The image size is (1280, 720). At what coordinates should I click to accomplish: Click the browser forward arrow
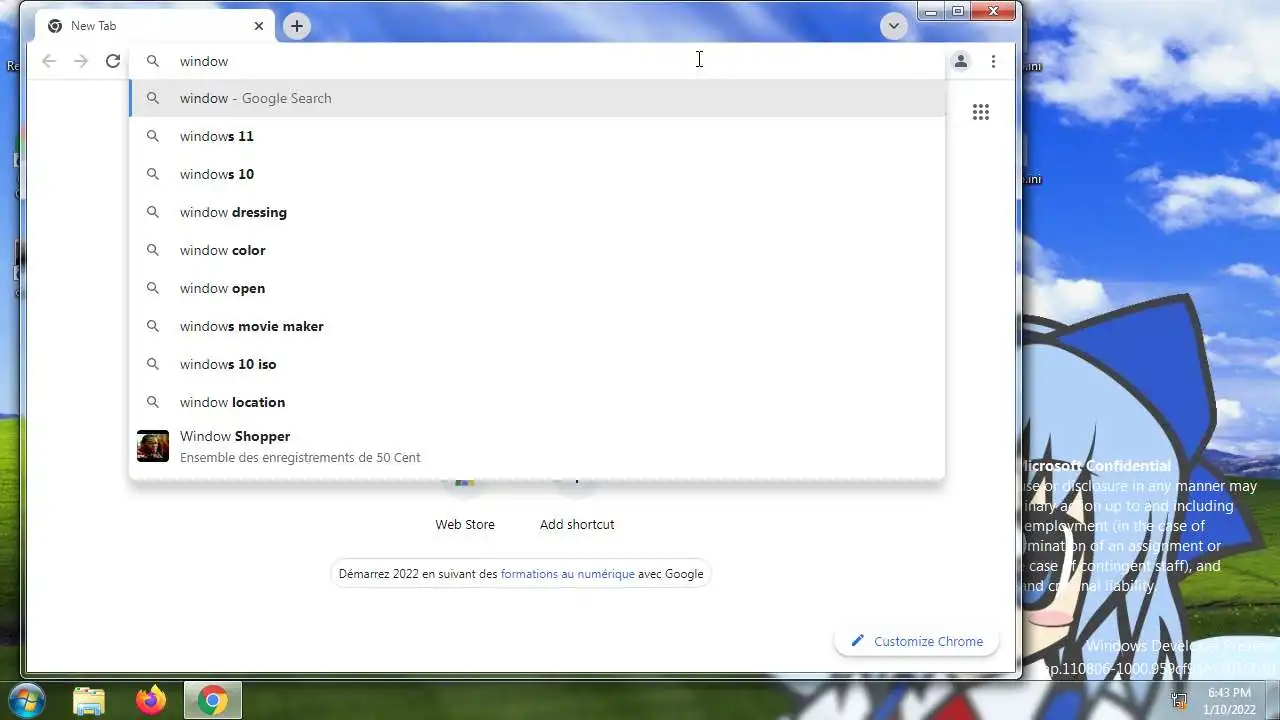(x=81, y=61)
